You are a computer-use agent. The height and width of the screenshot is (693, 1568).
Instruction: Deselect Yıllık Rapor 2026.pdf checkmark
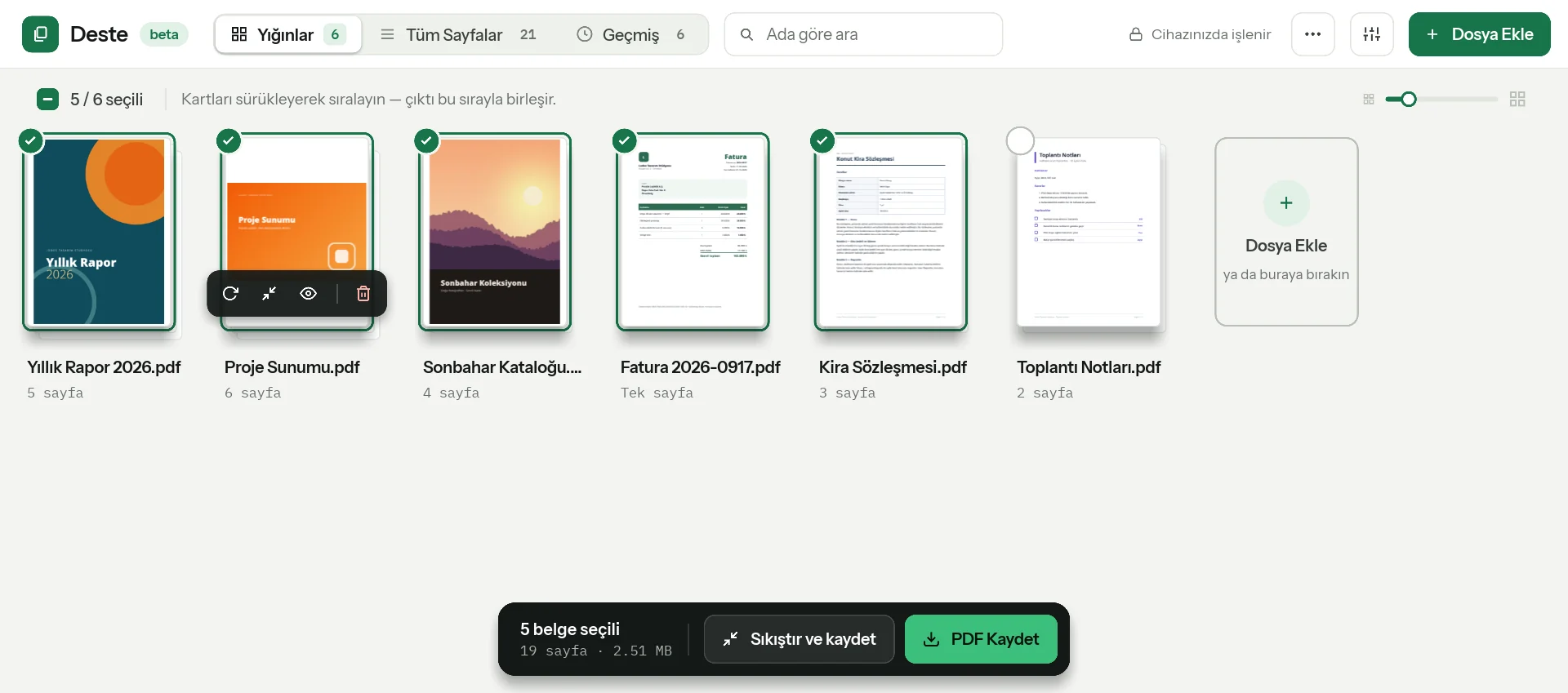coord(30,140)
